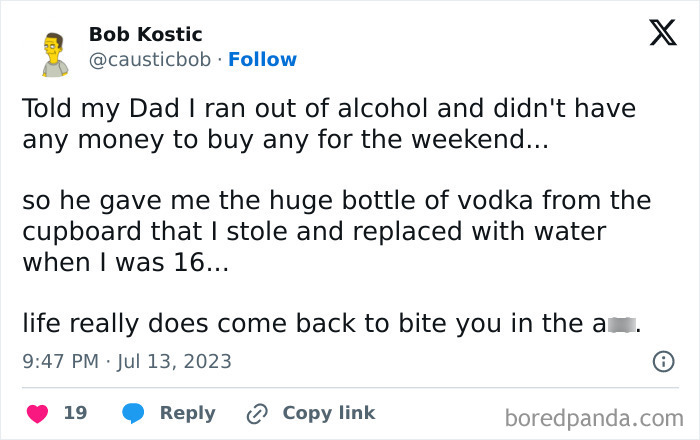The image size is (700, 440).
Task: Open the tweet info circle icon
Action: (x=662, y=361)
